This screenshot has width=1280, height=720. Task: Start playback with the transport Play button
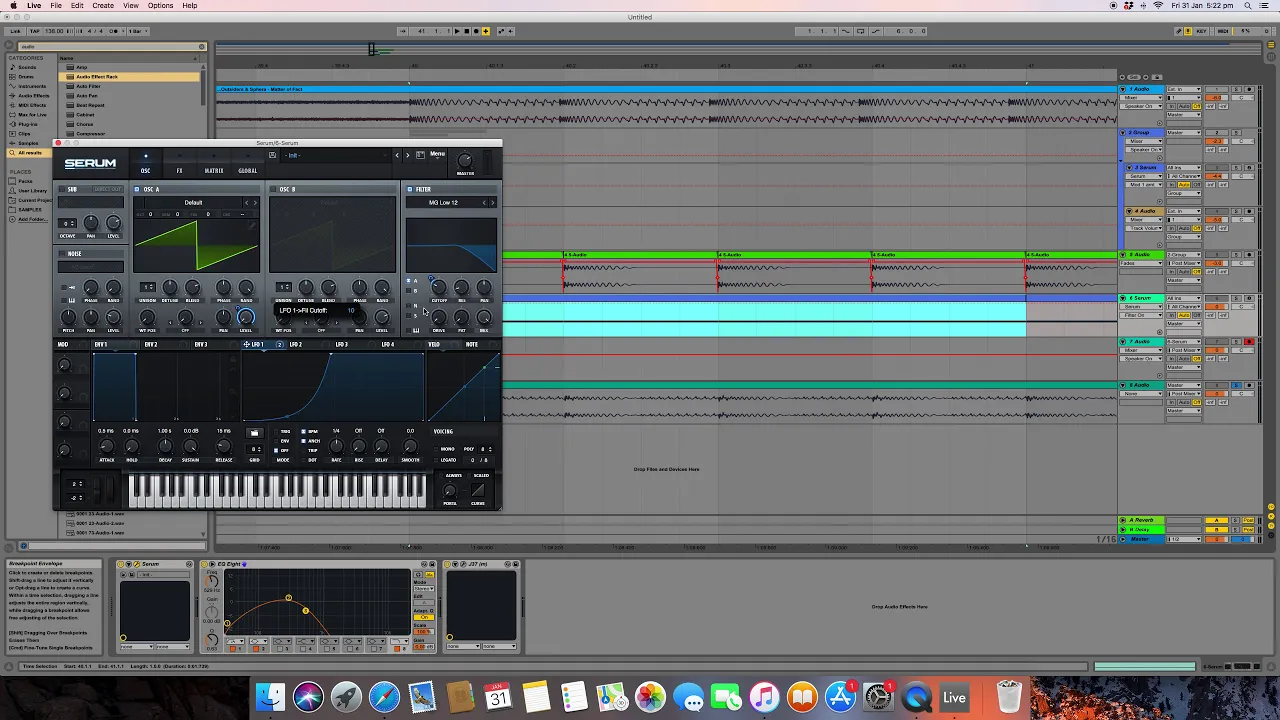coord(457,31)
